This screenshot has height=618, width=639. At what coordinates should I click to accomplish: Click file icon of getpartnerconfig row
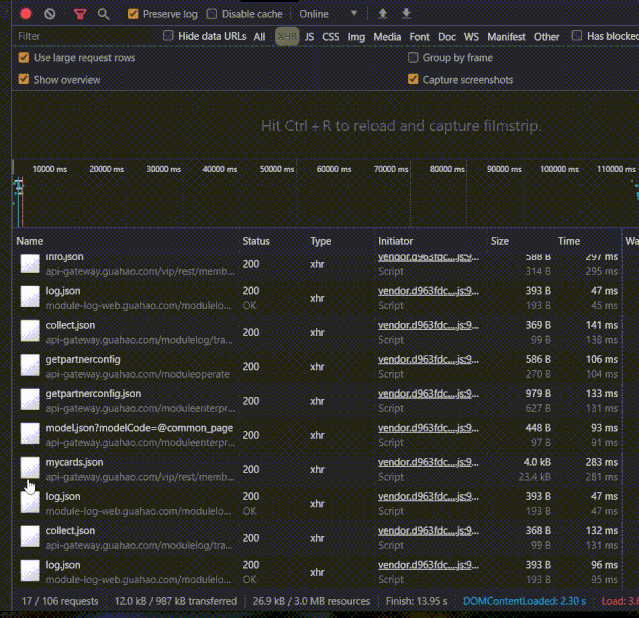30,365
